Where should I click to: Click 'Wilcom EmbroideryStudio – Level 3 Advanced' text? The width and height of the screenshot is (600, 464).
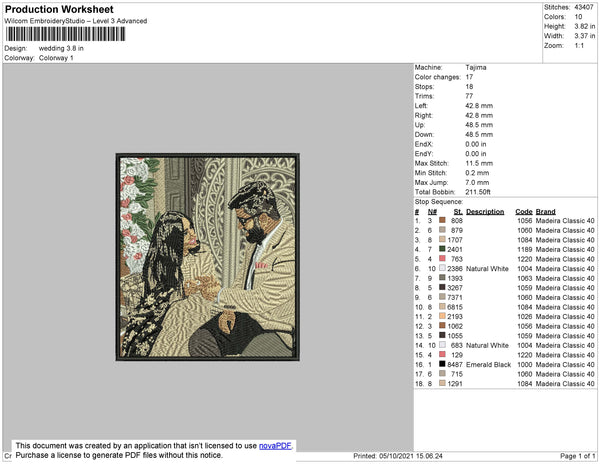click(x=76, y=21)
